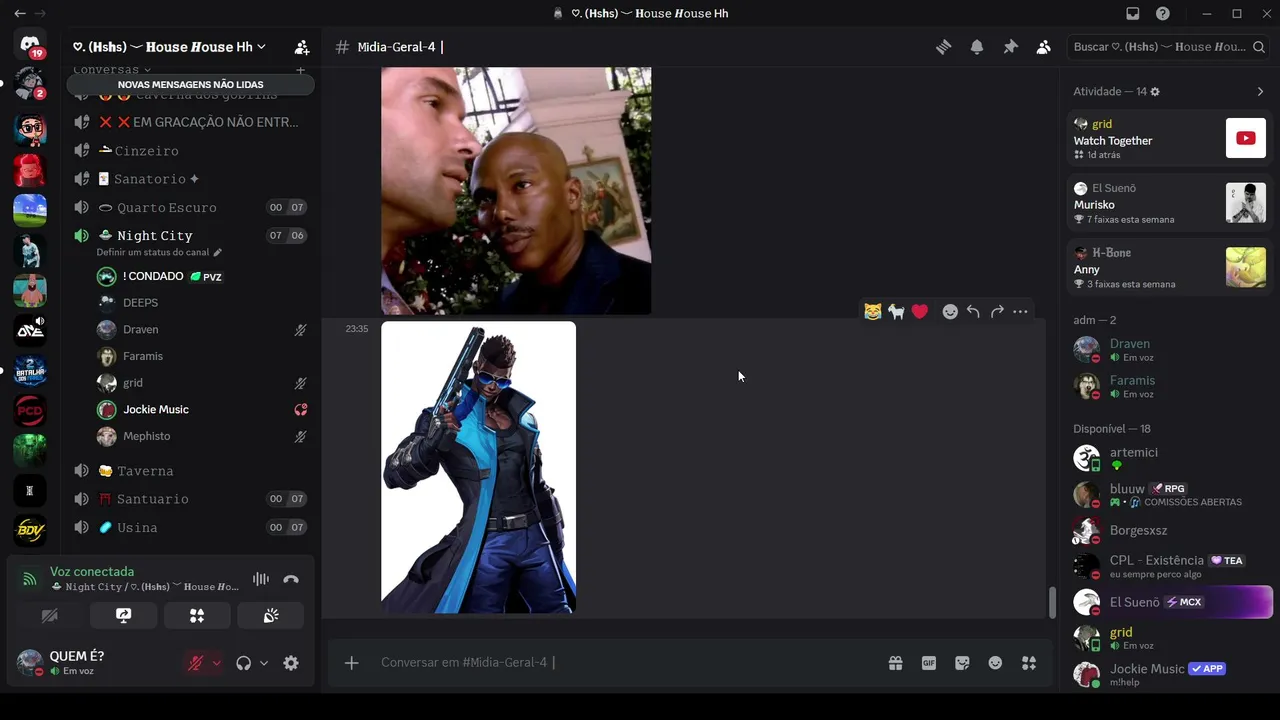Toggle noise suppression in voice panel
The image size is (1280, 720).
tap(261, 579)
